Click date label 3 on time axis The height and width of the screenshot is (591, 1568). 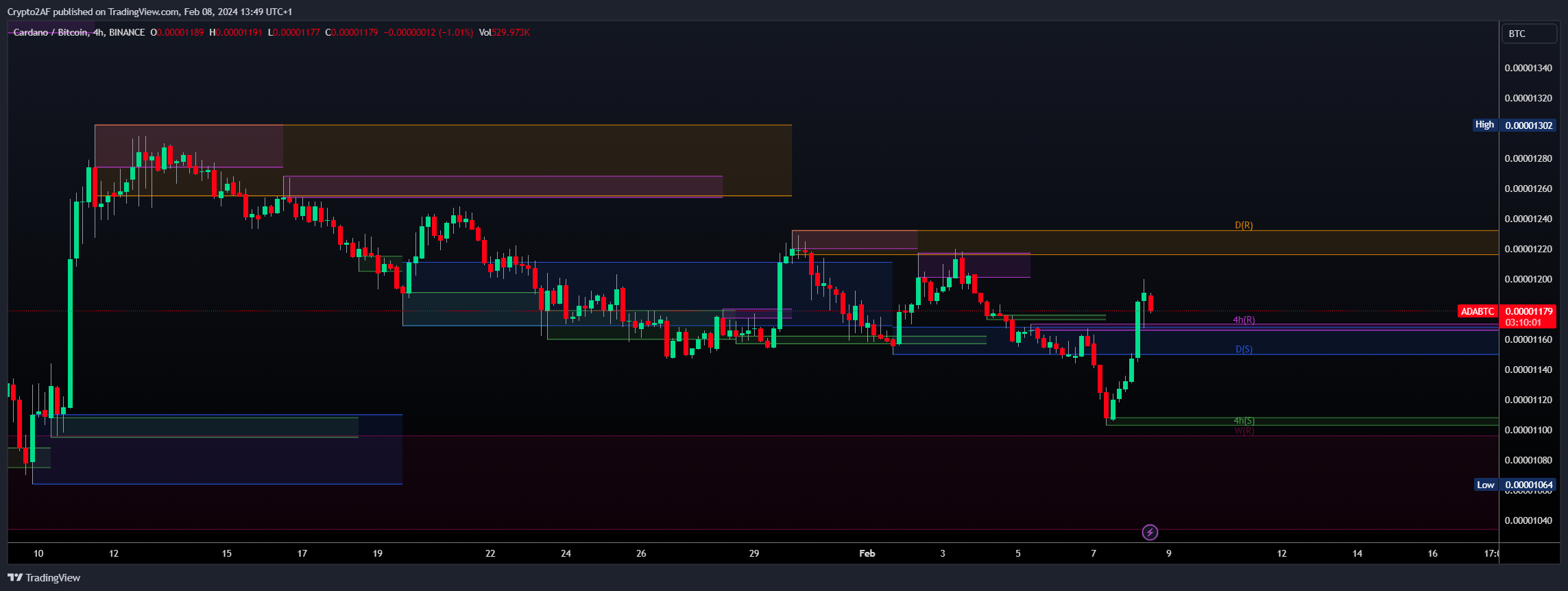(x=943, y=553)
